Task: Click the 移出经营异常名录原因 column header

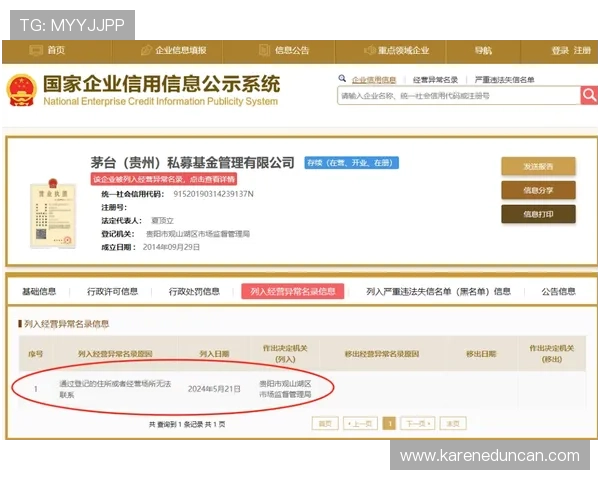Action: (x=382, y=354)
